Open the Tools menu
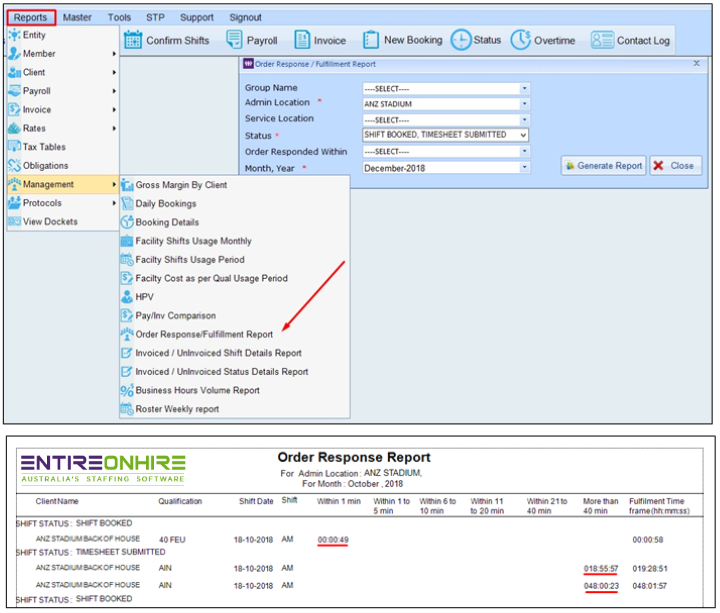 [119, 17]
